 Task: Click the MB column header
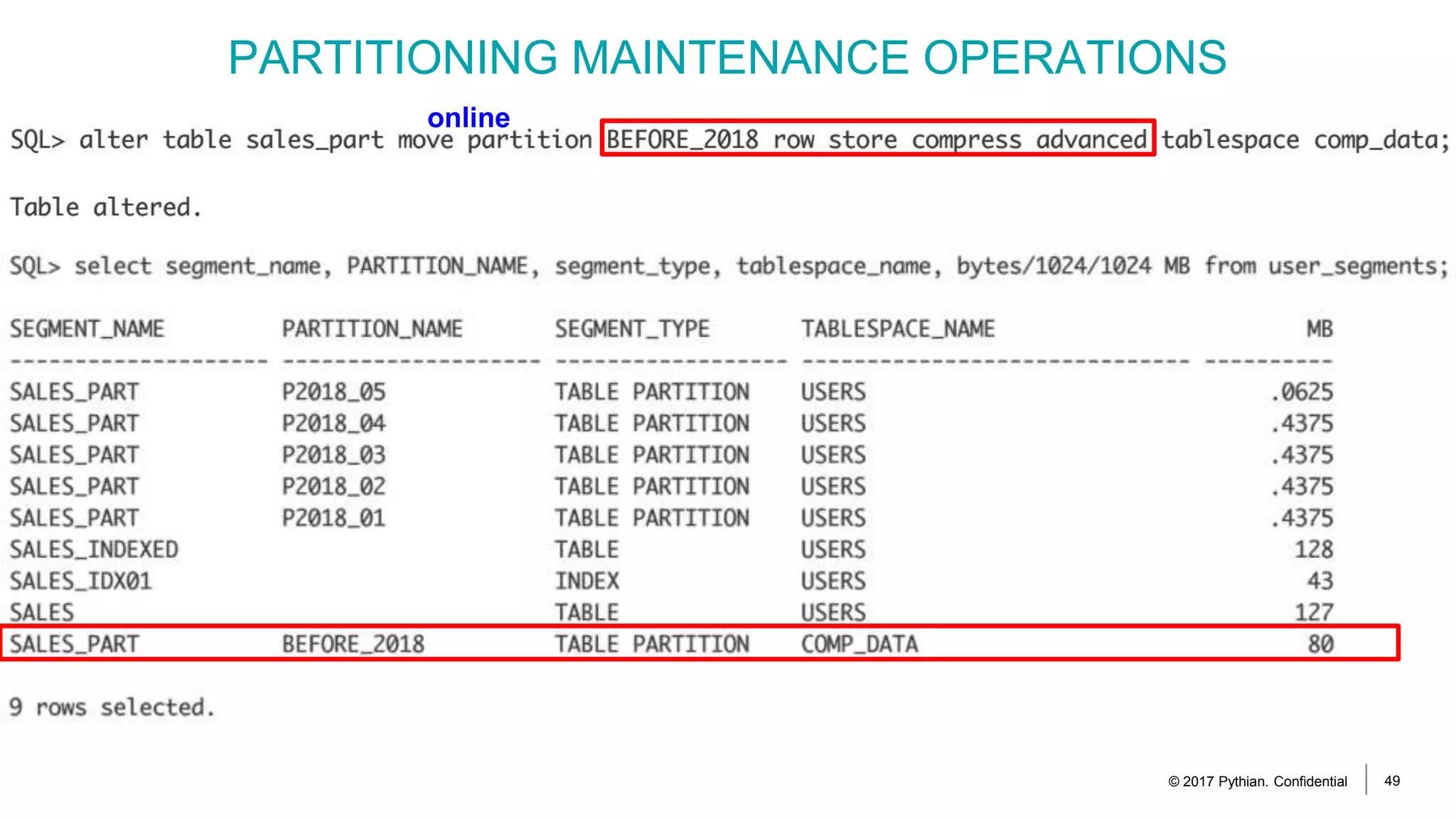(1319, 328)
